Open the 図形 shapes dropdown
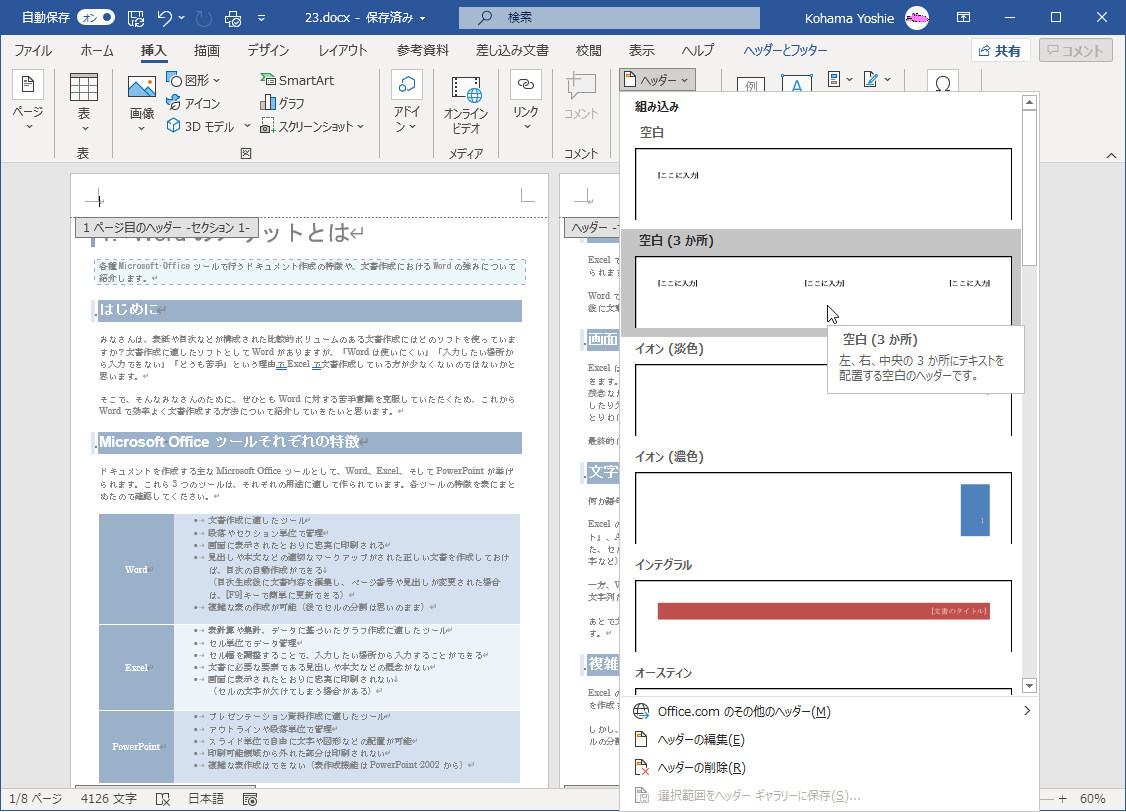The width and height of the screenshot is (1126, 812). tap(194, 80)
